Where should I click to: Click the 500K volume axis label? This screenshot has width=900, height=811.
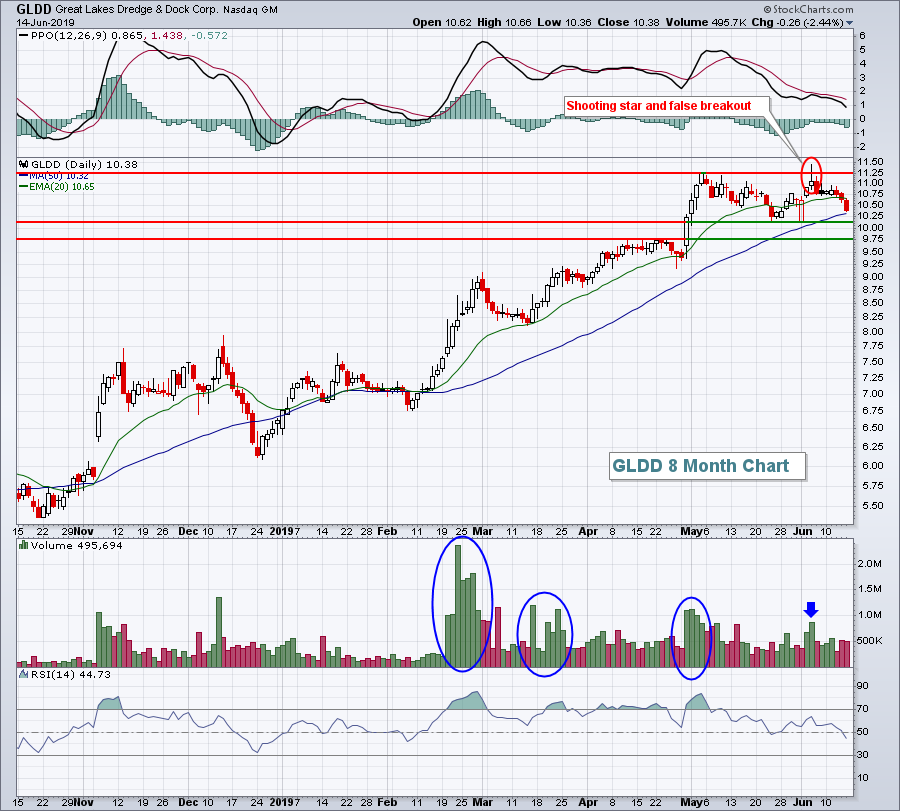(x=870, y=641)
